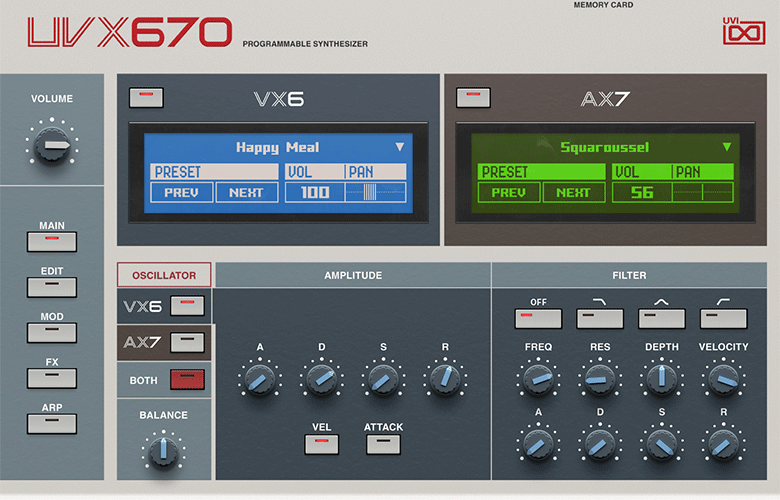Open the Squaroussel preset dropdown arrow

[727, 147]
